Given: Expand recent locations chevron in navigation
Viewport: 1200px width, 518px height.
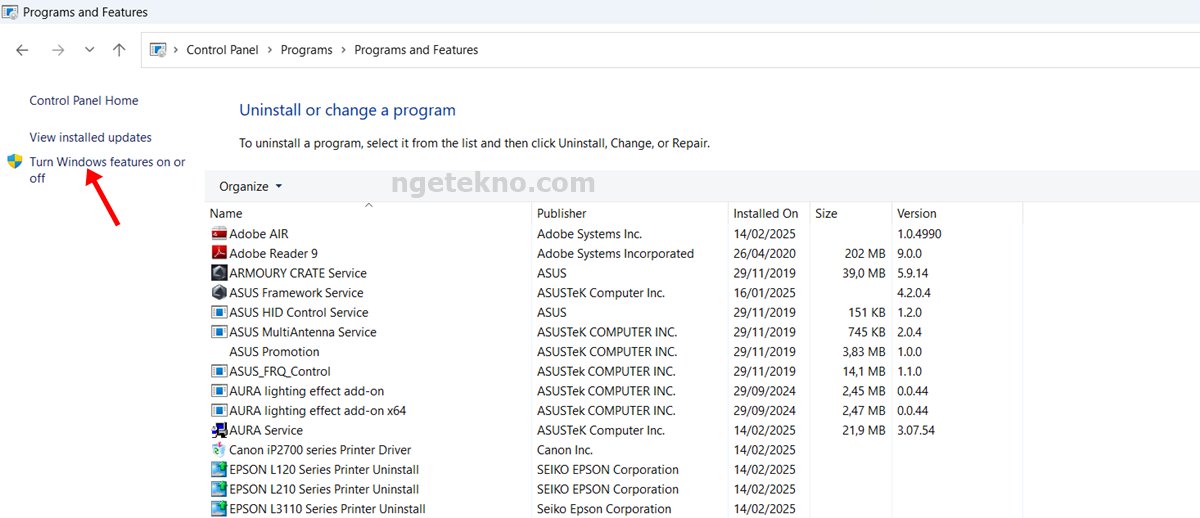Looking at the screenshot, I should [89, 50].
